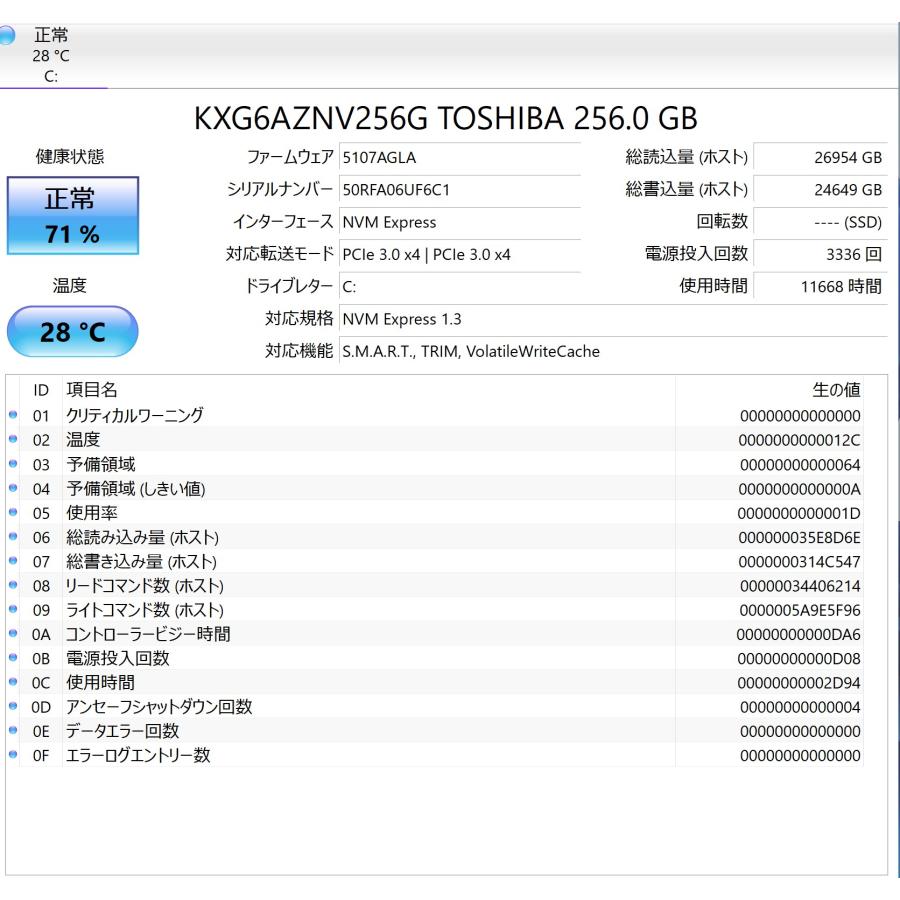Select attribute name コントローラービジー時間
900x900 pixels.
click(x=148, y=634)
